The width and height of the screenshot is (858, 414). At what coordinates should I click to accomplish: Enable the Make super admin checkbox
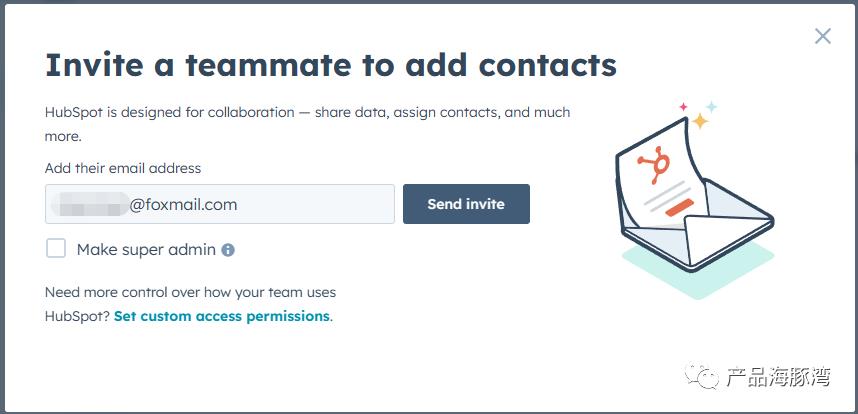pyautogui.click(x=56, y=248)
